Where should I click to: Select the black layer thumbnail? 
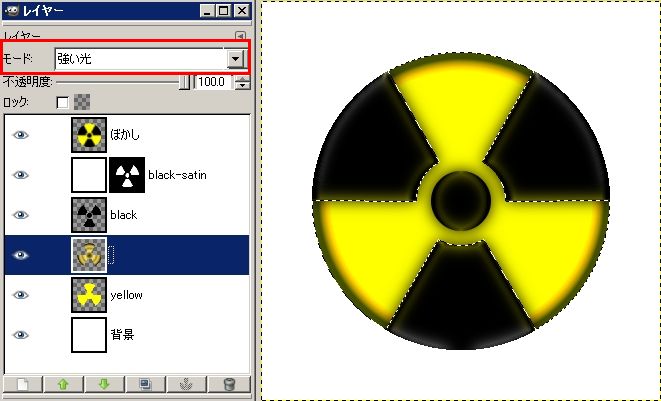(89, 215)
